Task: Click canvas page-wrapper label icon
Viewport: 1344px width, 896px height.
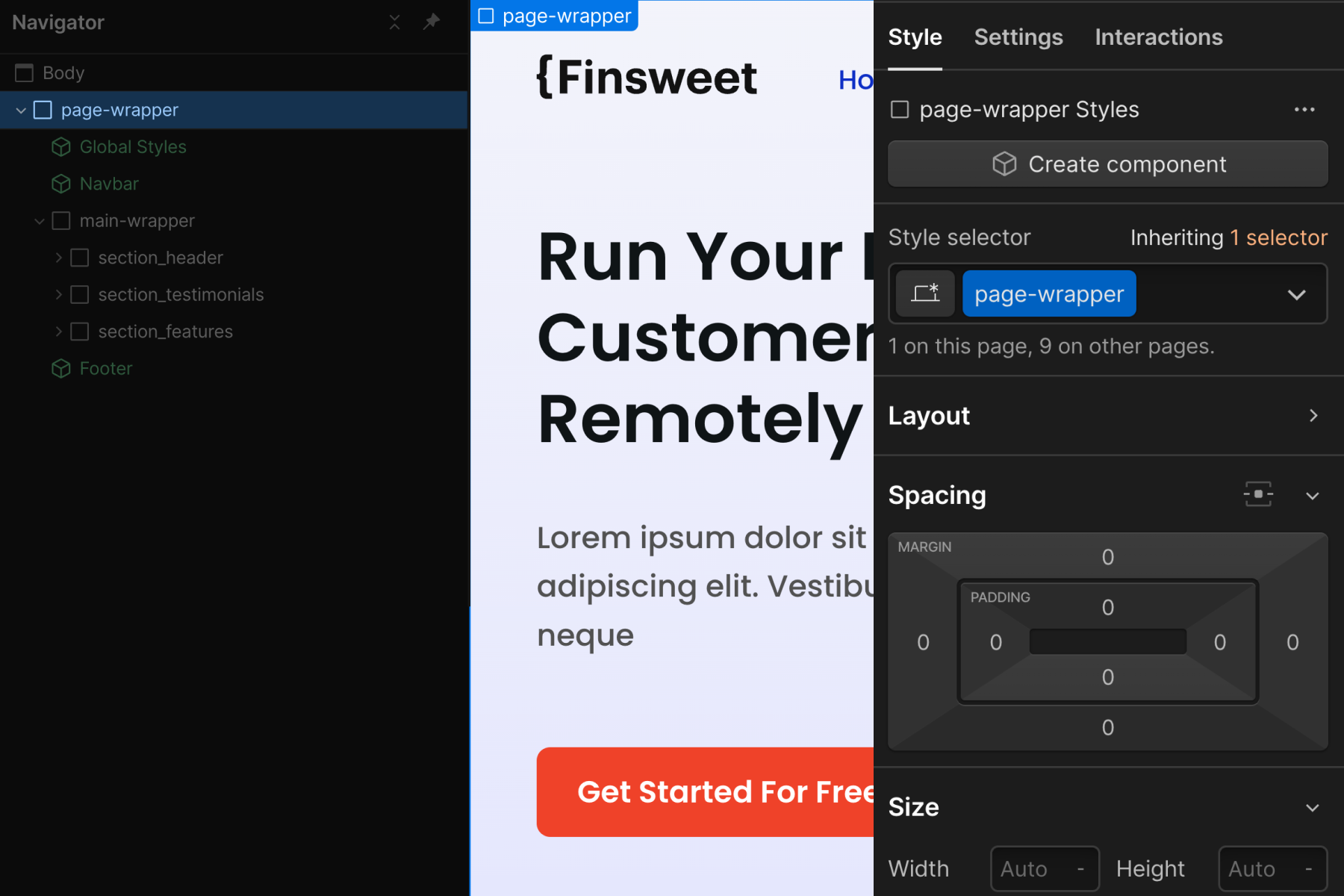Action: (x=486, y=16)
